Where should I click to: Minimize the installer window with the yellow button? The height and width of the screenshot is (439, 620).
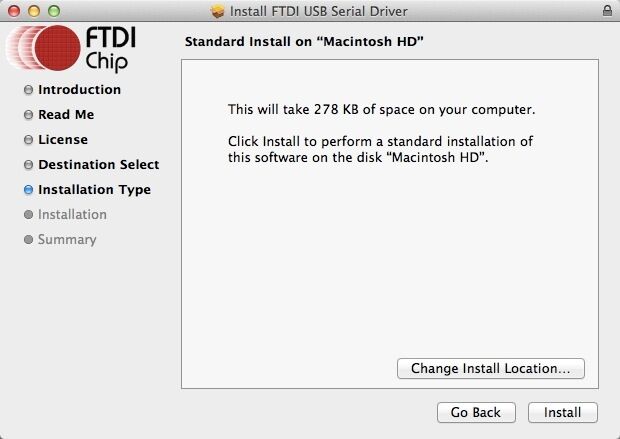pyautogui.click(x=33, y=11)
